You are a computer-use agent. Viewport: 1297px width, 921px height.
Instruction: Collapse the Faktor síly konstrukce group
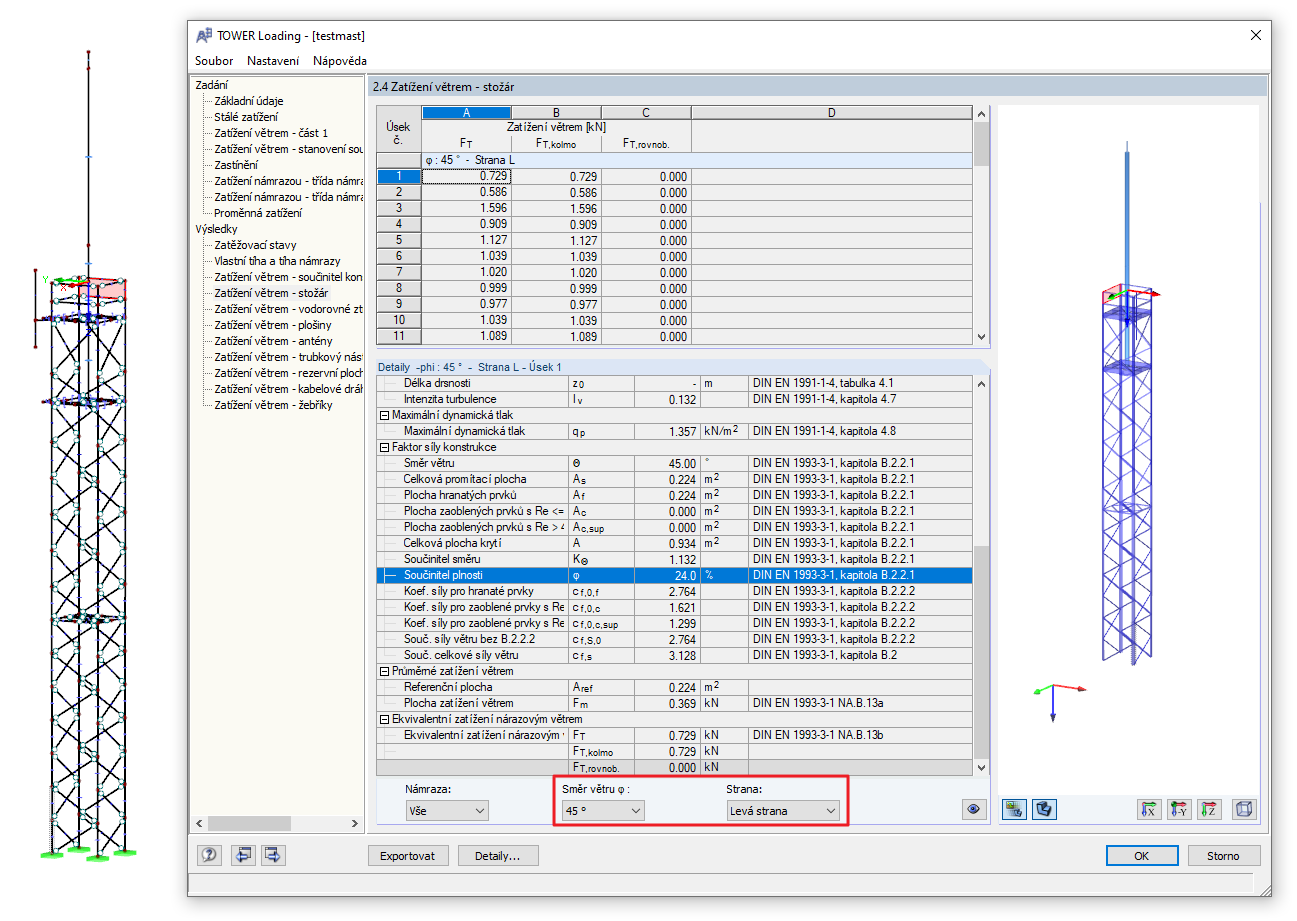384,447
